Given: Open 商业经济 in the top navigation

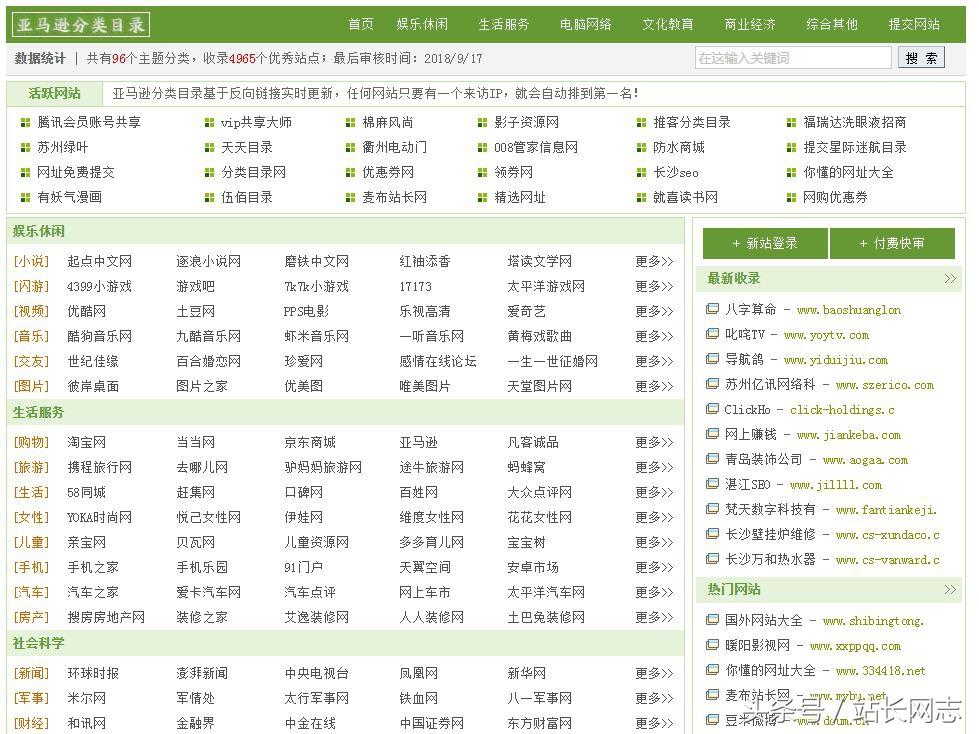Looking at the screenshot, I should click(750, 24).
